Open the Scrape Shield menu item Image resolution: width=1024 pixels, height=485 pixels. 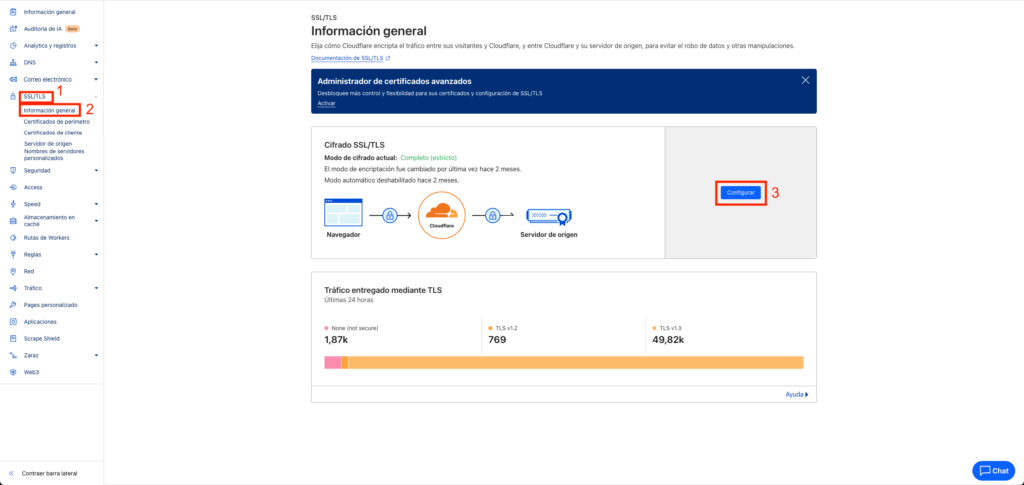(x=42, y=339)
